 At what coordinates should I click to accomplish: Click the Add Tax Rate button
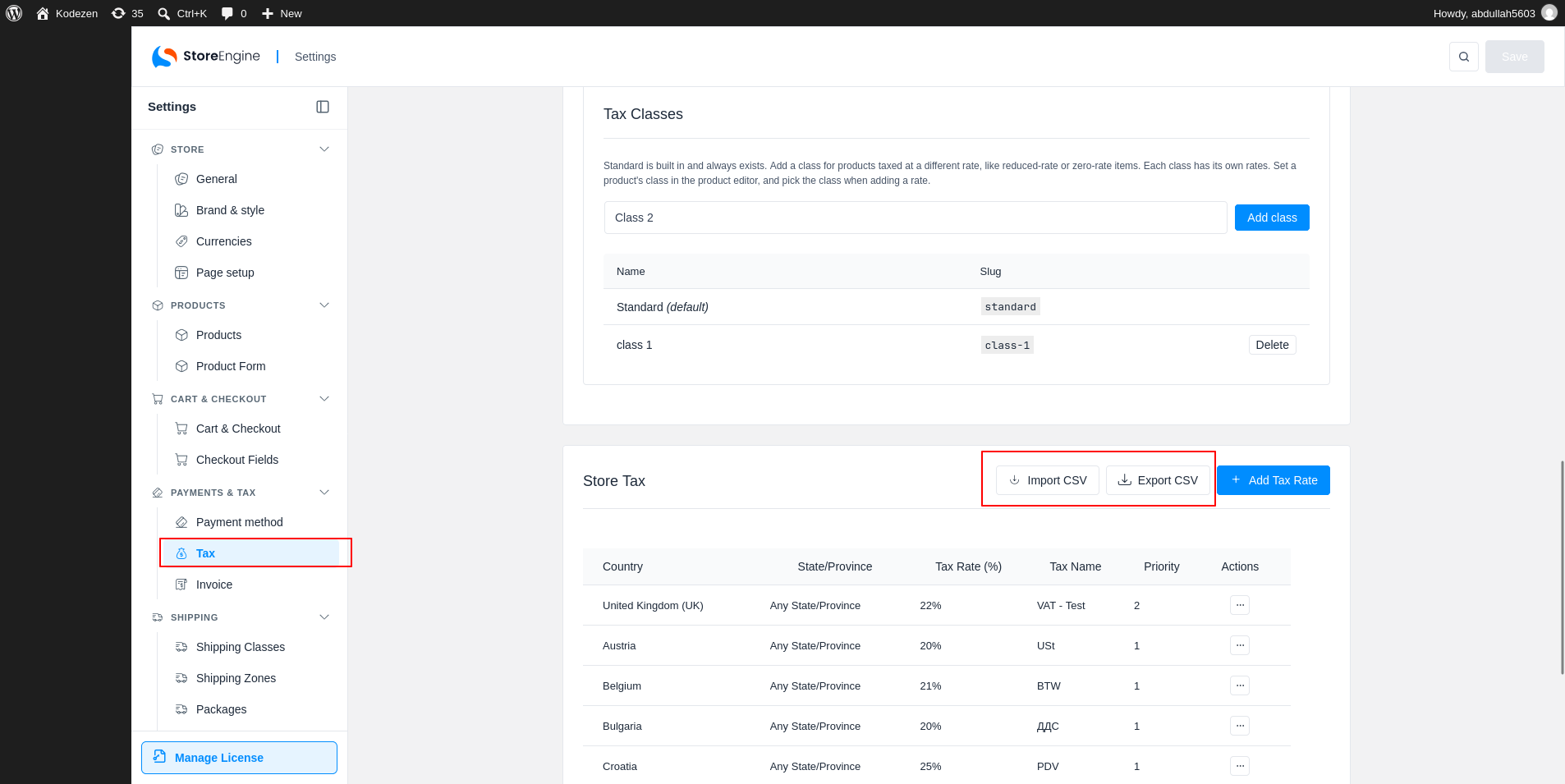[1274, 480]
